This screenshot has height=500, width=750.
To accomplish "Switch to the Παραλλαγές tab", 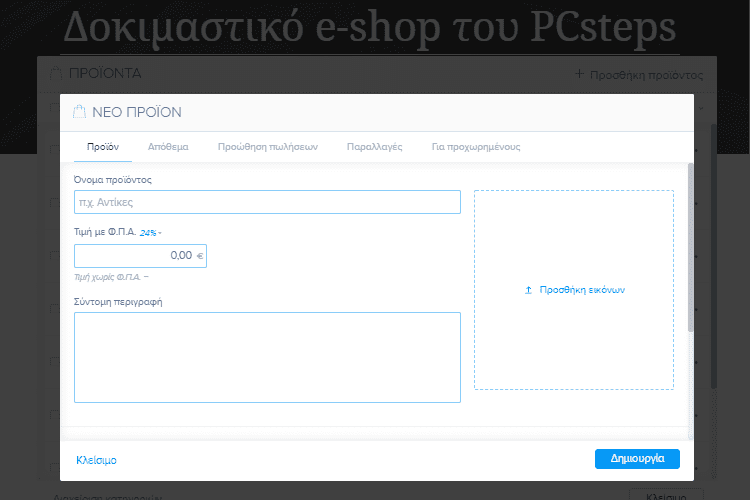I will [375, 147].
